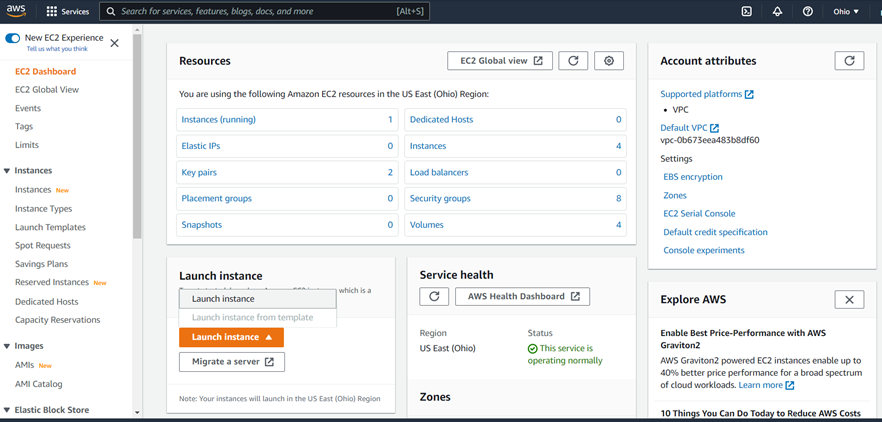The height and width of the screenshot is (422, 882).
Task: Open Dedicated Hosts in sidebar
Action: coord(47,302)
